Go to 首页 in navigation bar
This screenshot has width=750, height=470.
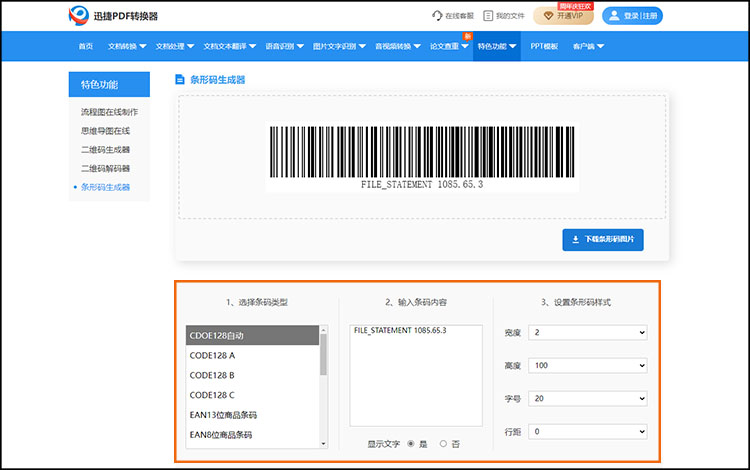86,46
